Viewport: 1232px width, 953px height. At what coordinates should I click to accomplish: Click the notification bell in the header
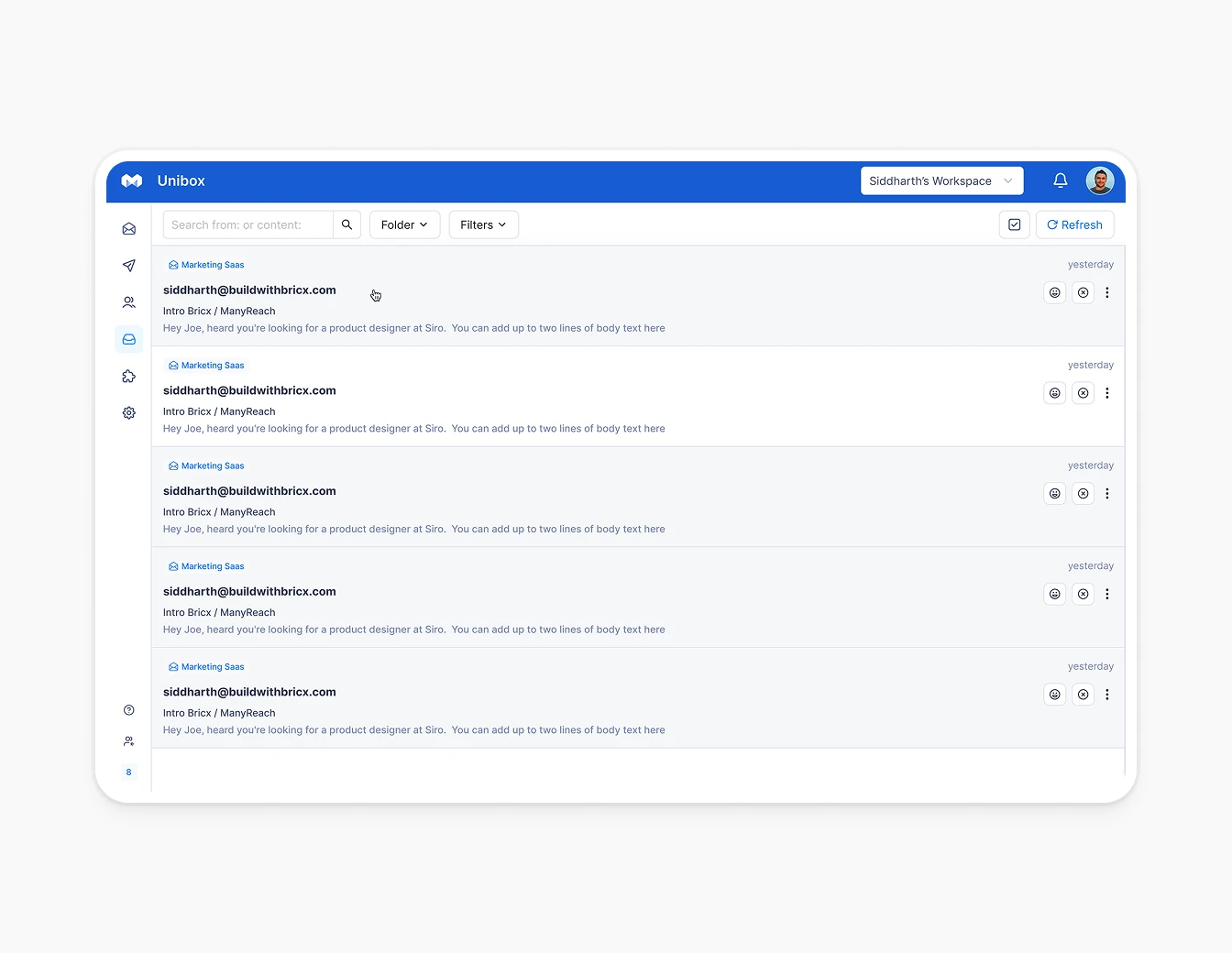point(1061,181)
